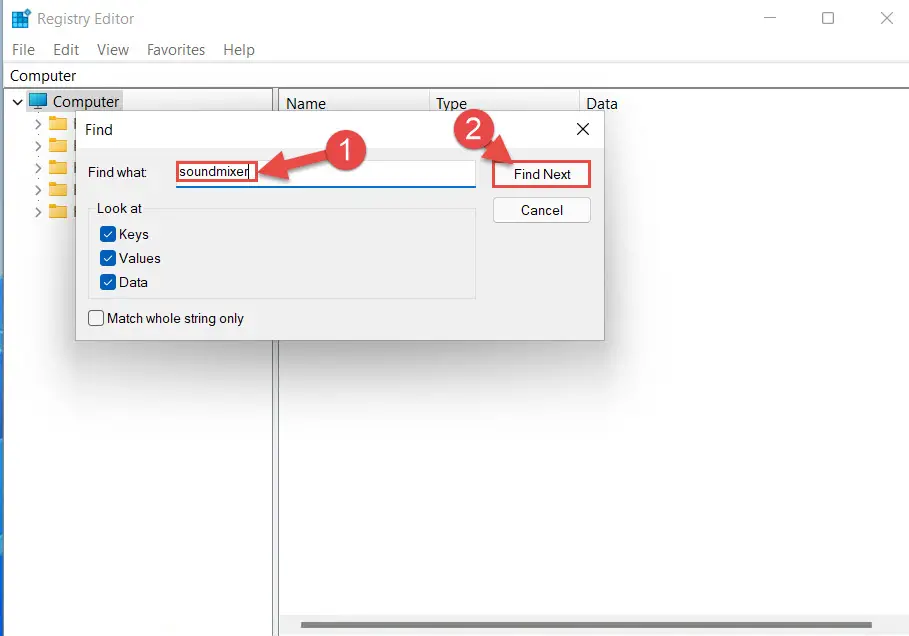This screenshot has width=909, height=636.
Task: Open the File menu
Action: tap(23, 50)
